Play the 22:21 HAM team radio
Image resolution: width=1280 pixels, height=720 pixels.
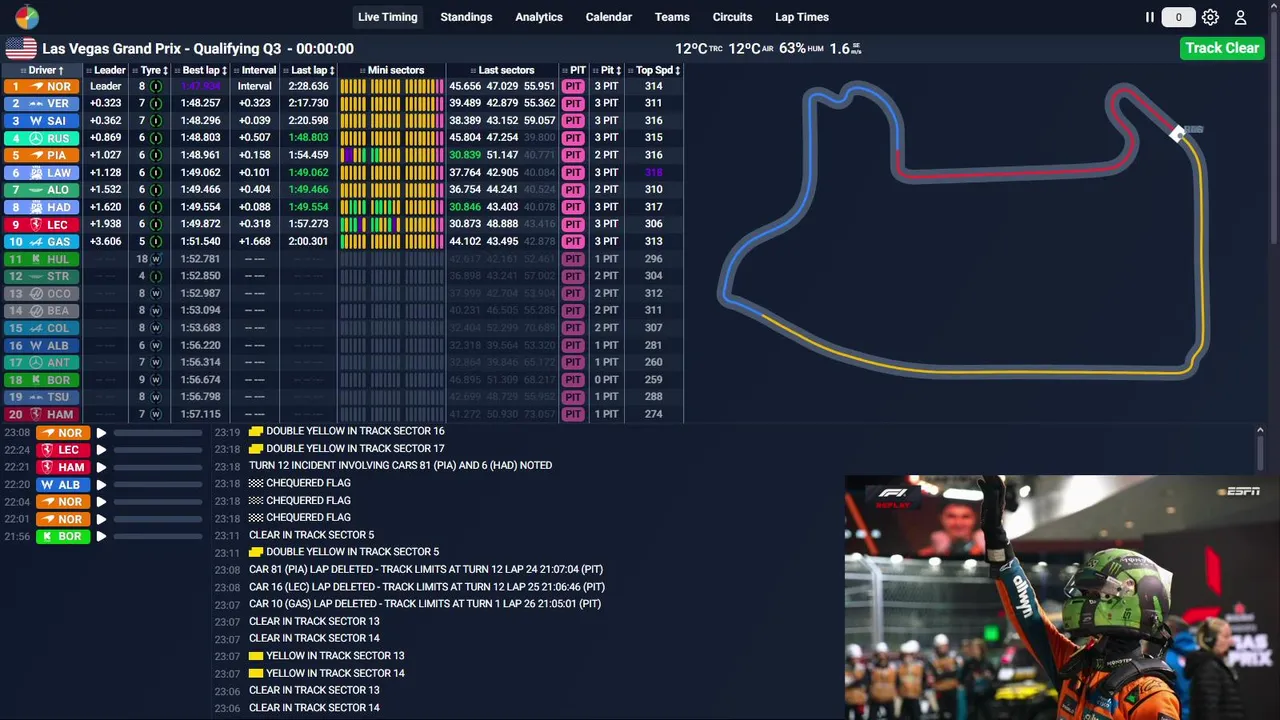click(100, 467)
